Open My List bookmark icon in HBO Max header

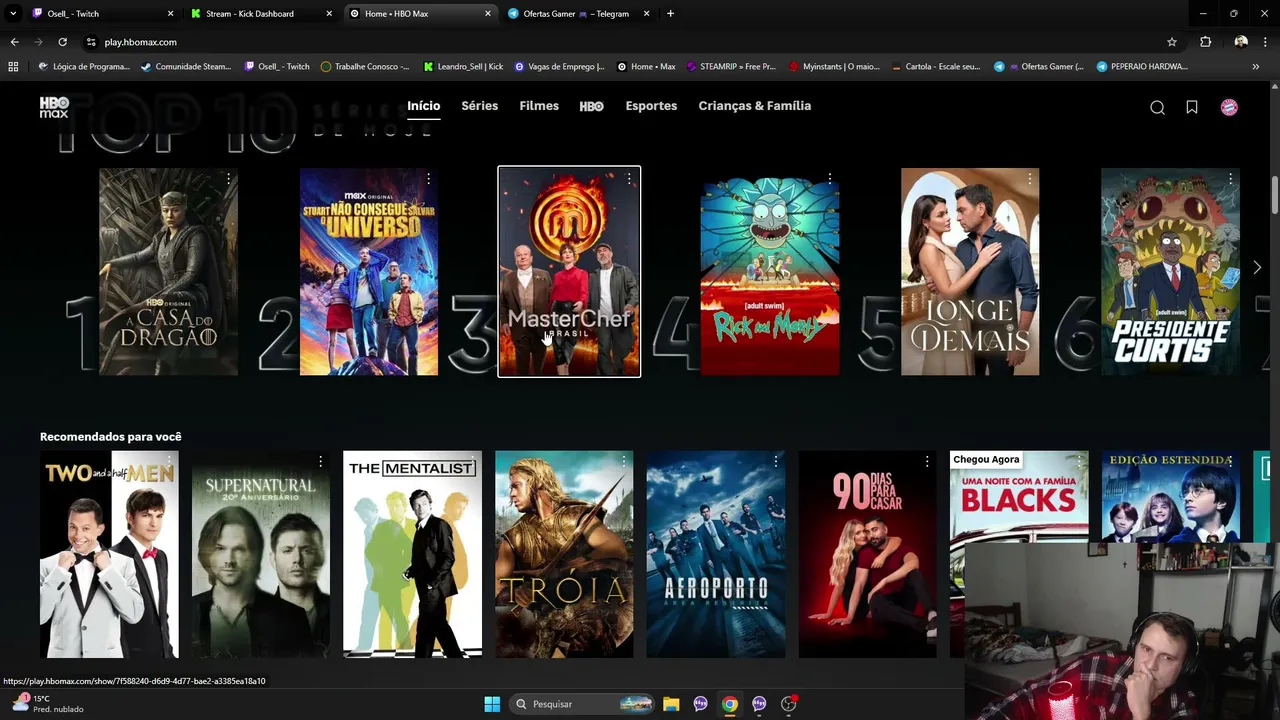1192,107
